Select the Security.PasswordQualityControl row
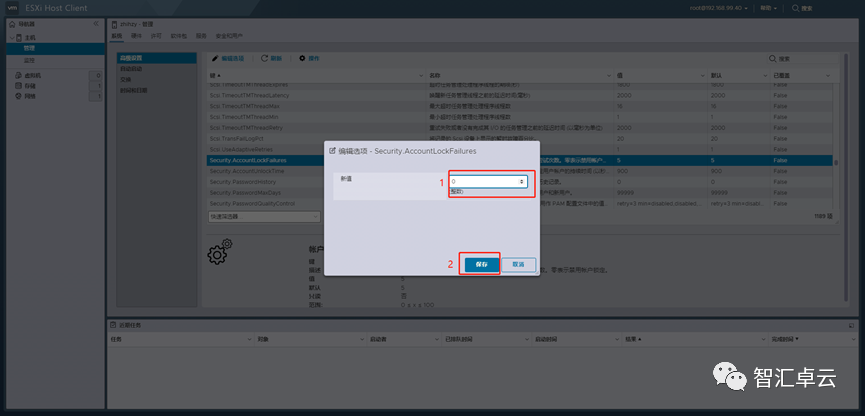 [x=520, y=204]
